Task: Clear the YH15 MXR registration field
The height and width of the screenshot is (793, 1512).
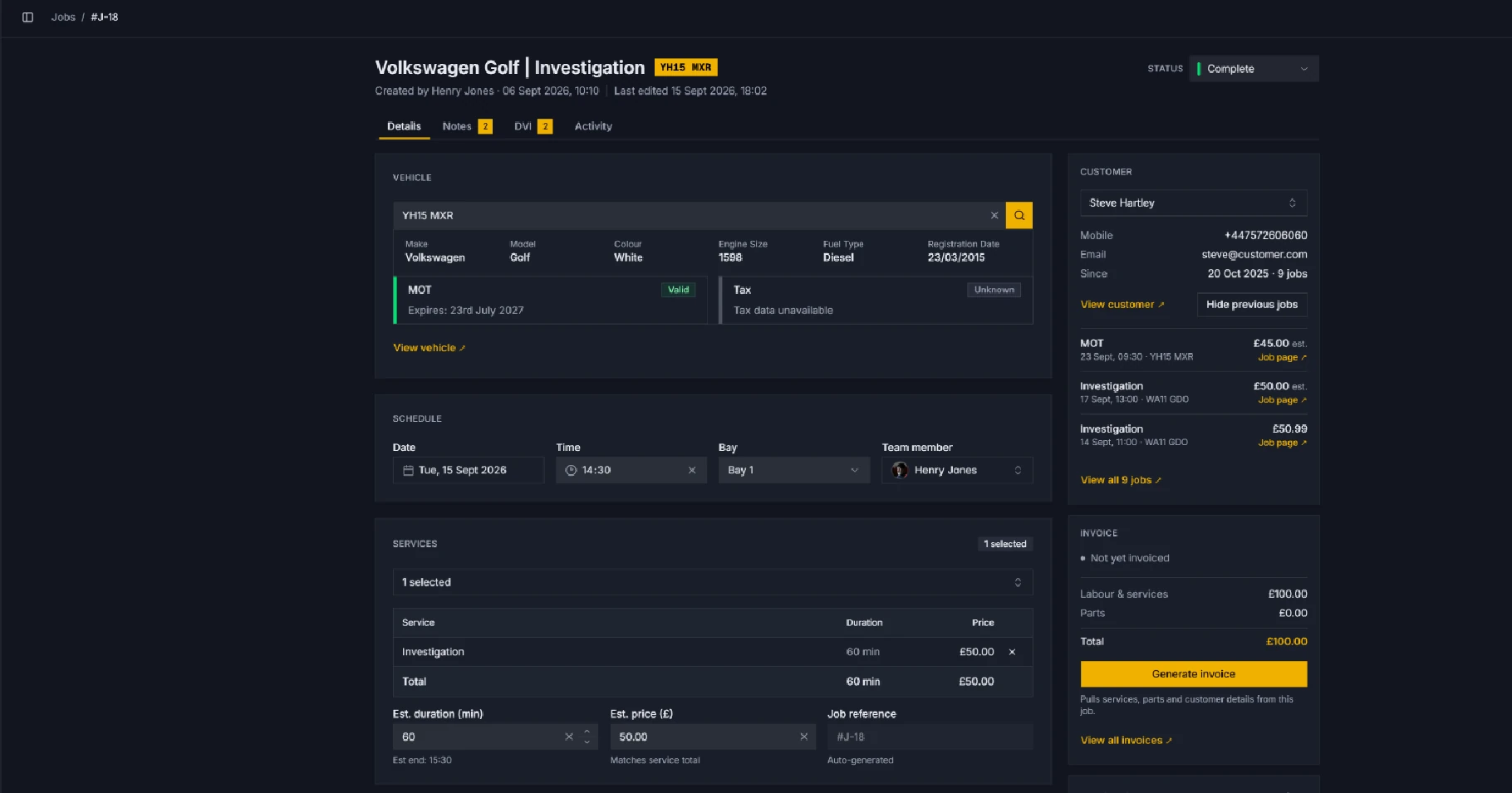Action: (994, 215)
